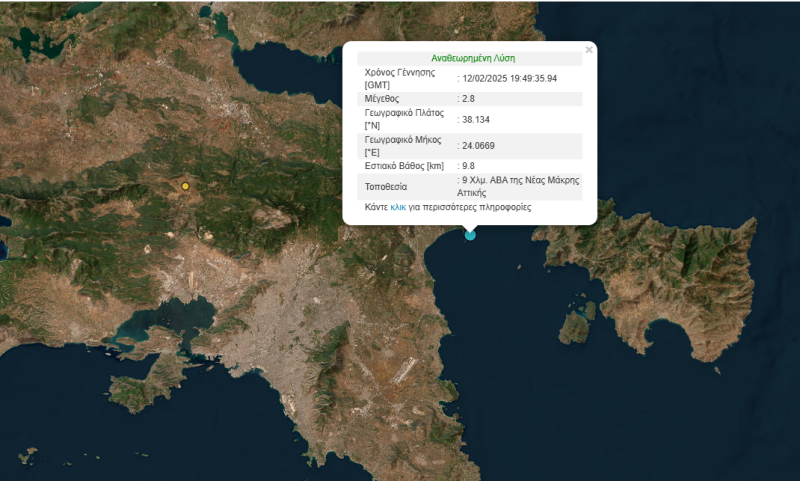
Task: Click the focal depth value 9.8
Action: [x=468, y=166]
